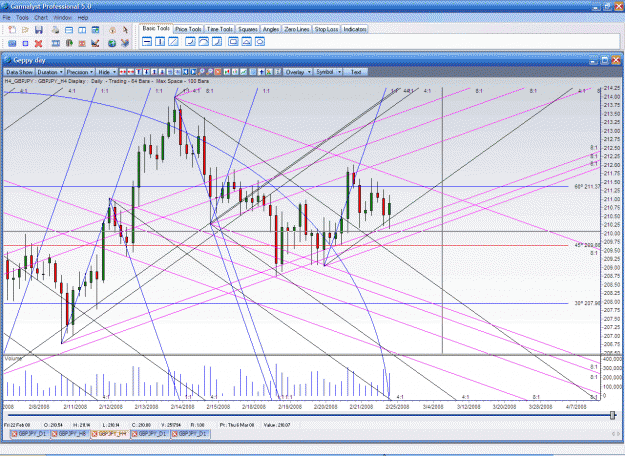This screenshot has width=625, height=456.
Task: Switch to the GBPJPY_H8 chart tab
Action: [x=72, y=434]
